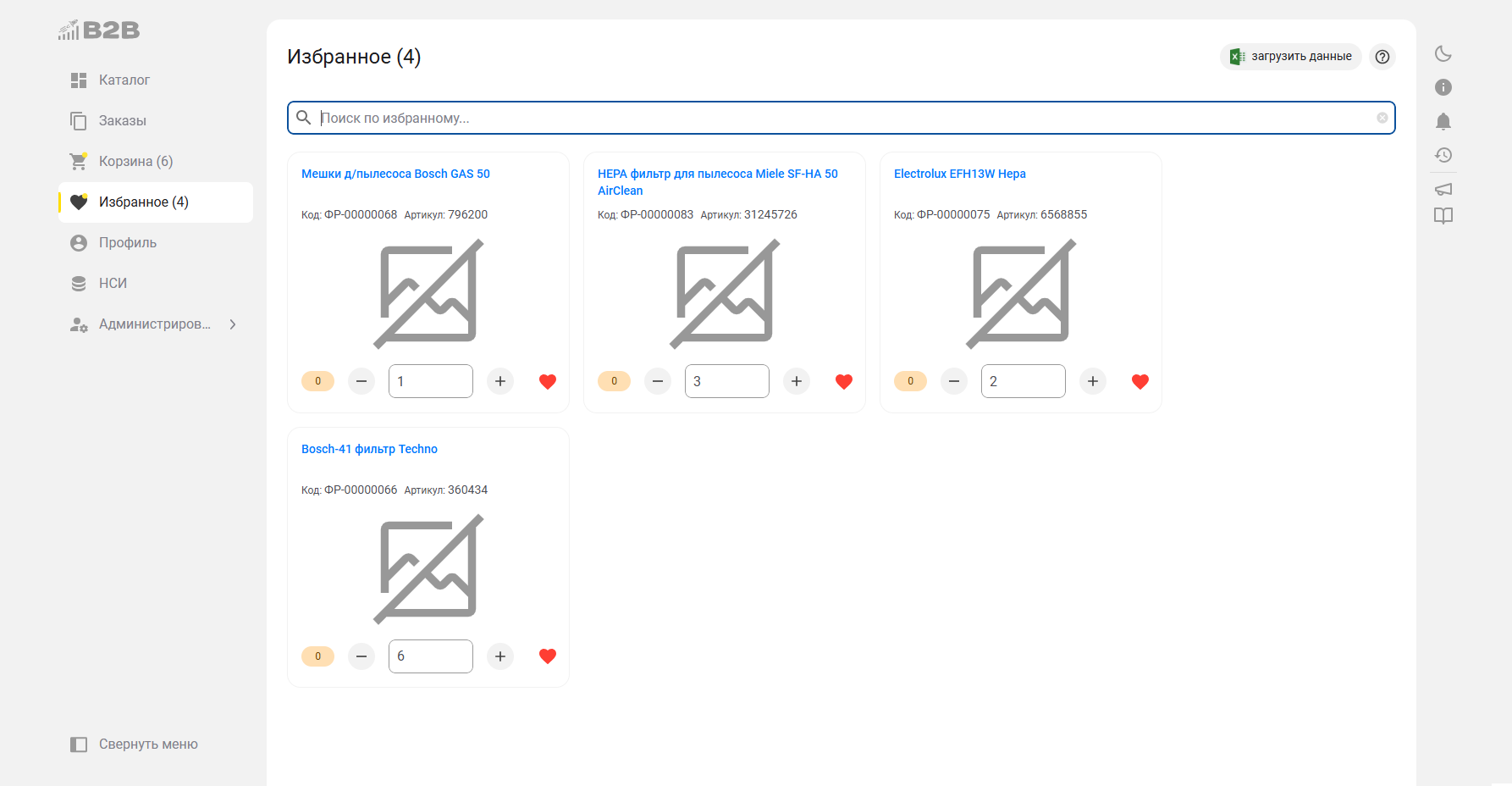Click the article number 6568855
1512x786 pixels.
[1063, 215]
